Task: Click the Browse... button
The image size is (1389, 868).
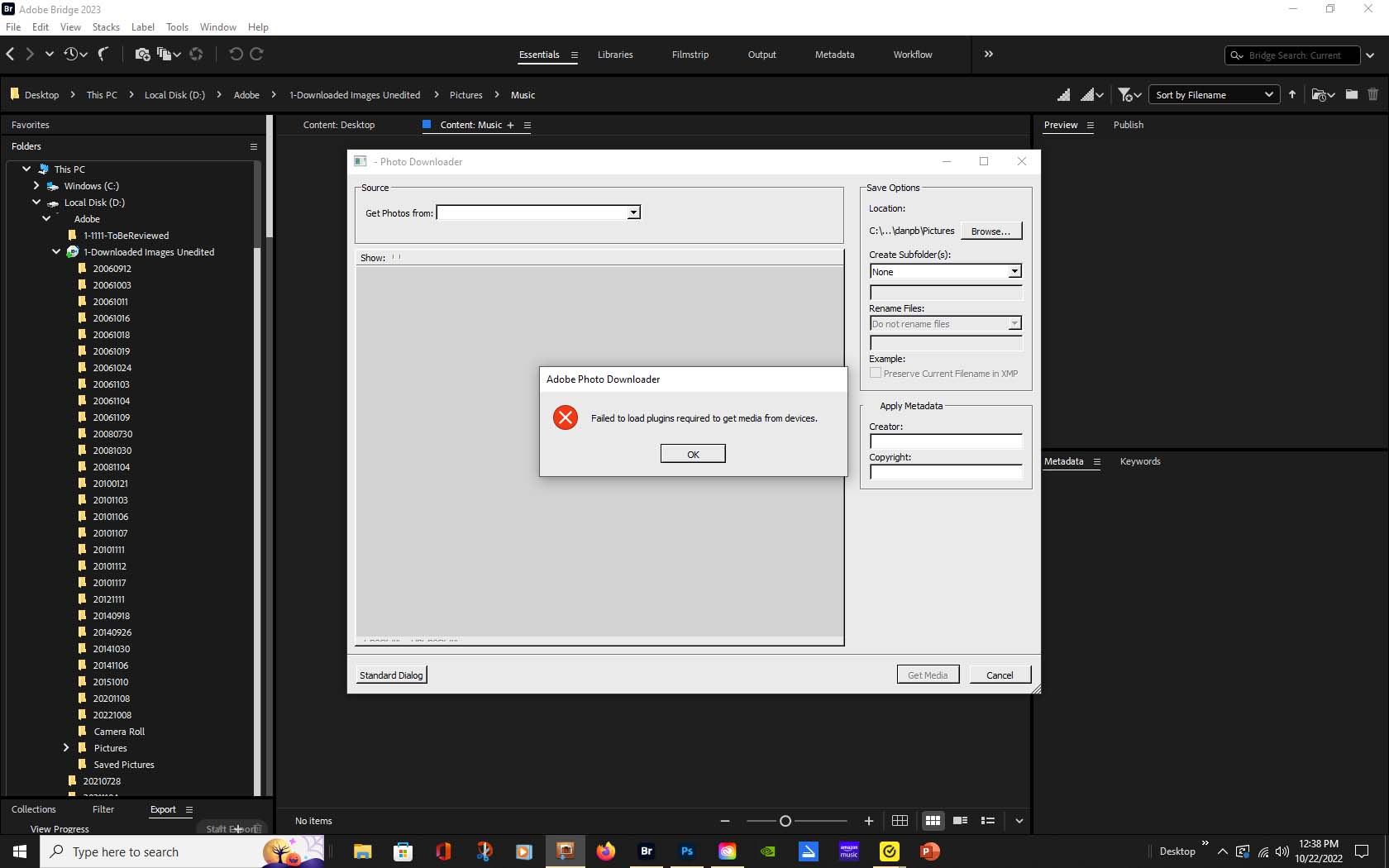Action: [991, 231]
